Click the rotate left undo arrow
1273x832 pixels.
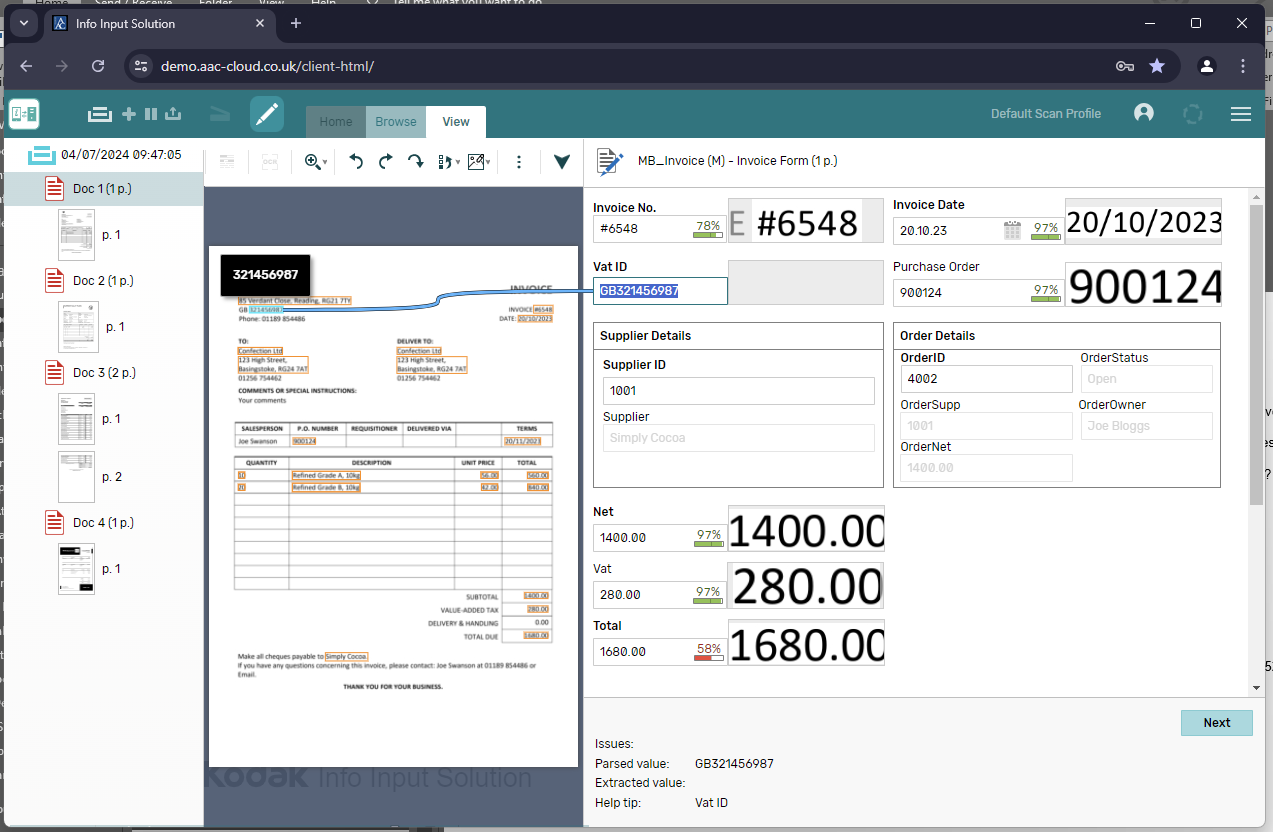point(356,161)
